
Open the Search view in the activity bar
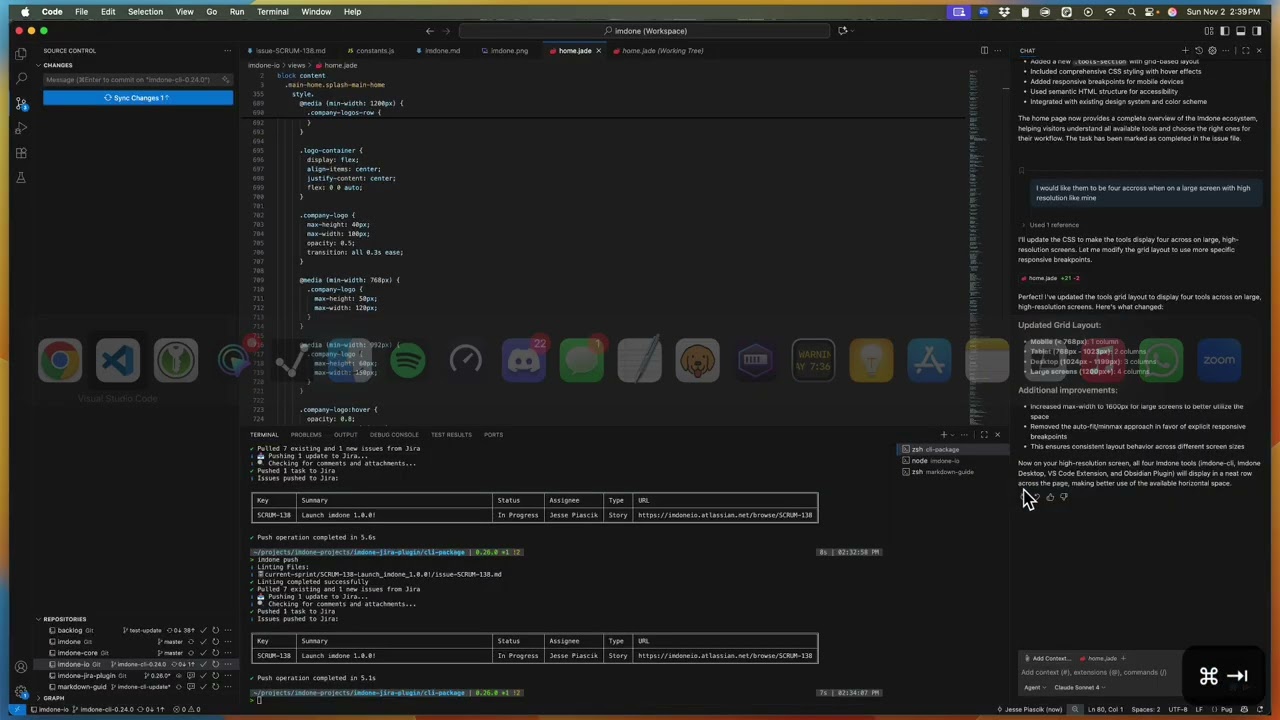(21, 78)
